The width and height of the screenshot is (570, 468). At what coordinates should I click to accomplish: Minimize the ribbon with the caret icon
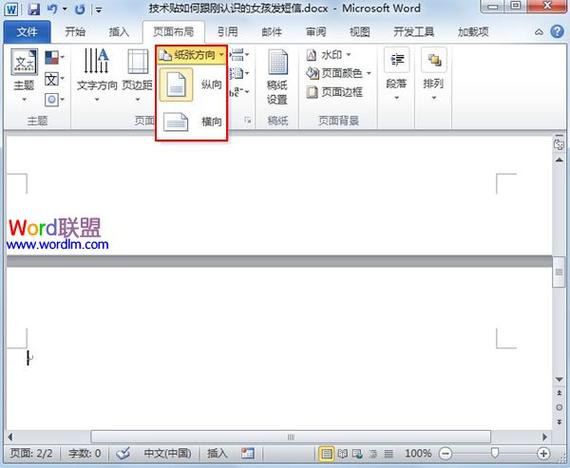click(x=539, y=32)
